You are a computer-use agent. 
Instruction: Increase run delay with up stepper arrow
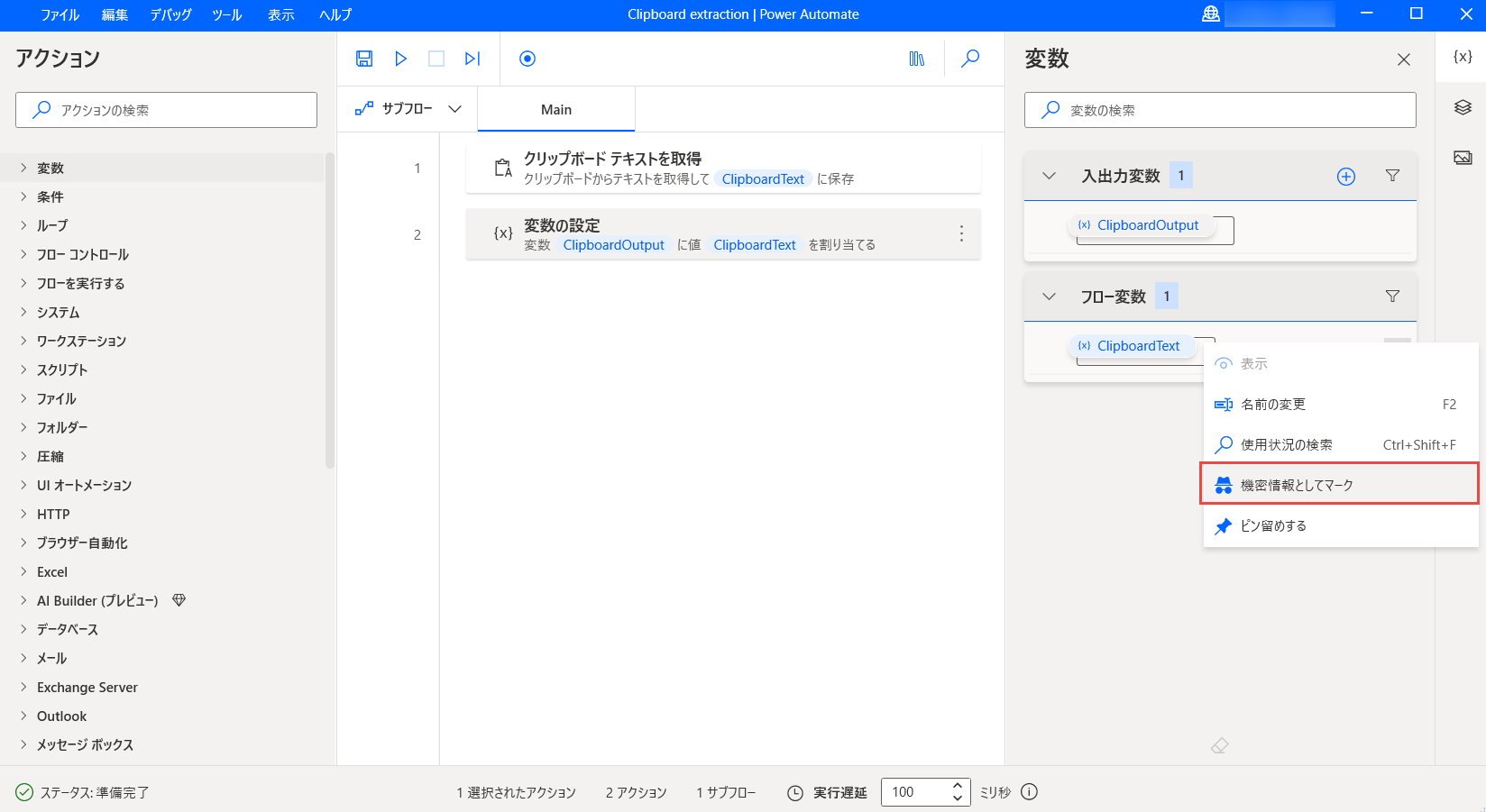tap(958, 786)
